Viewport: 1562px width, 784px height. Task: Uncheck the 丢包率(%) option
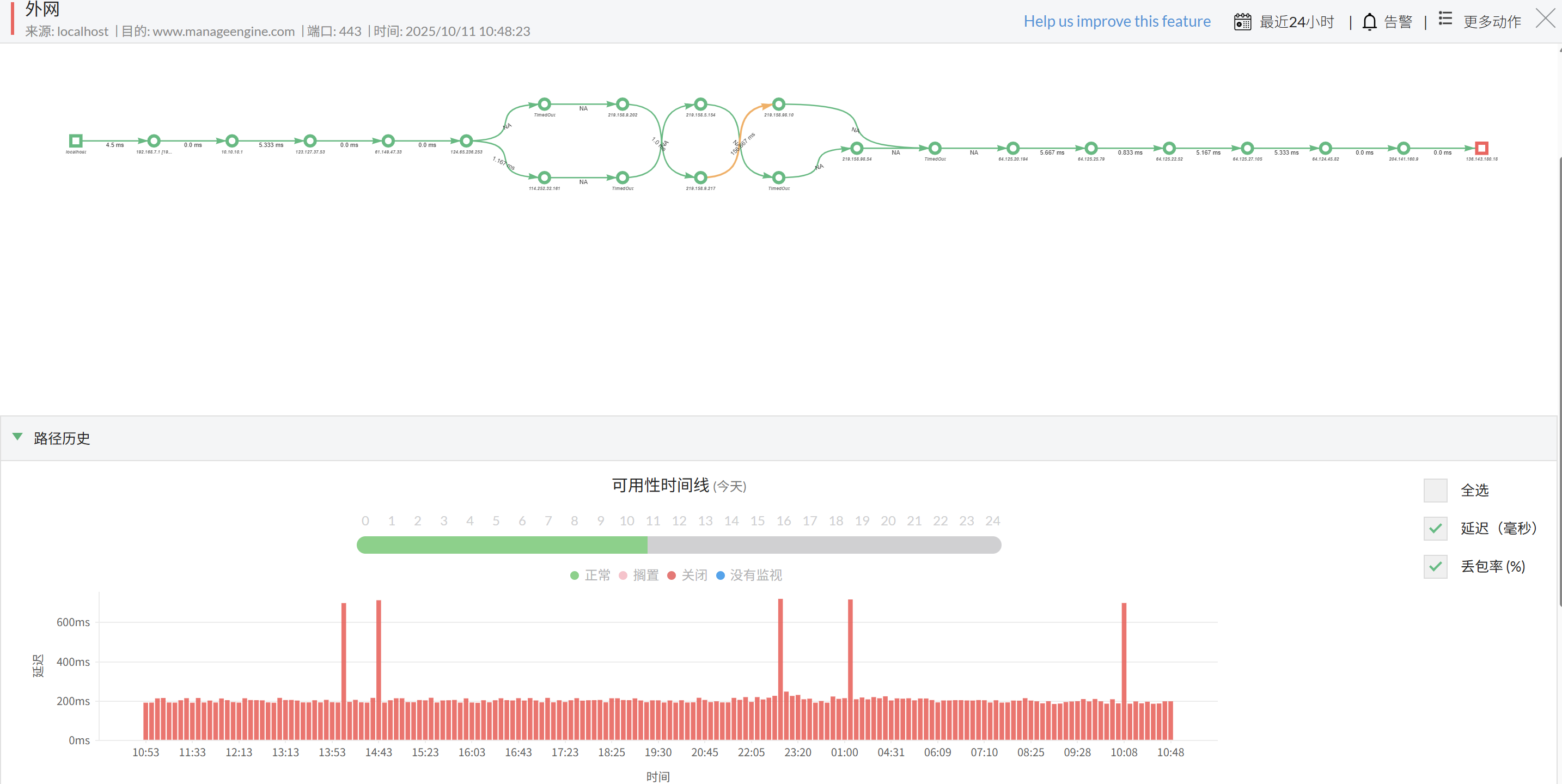pyautogui.click(x=1435, y=566)
